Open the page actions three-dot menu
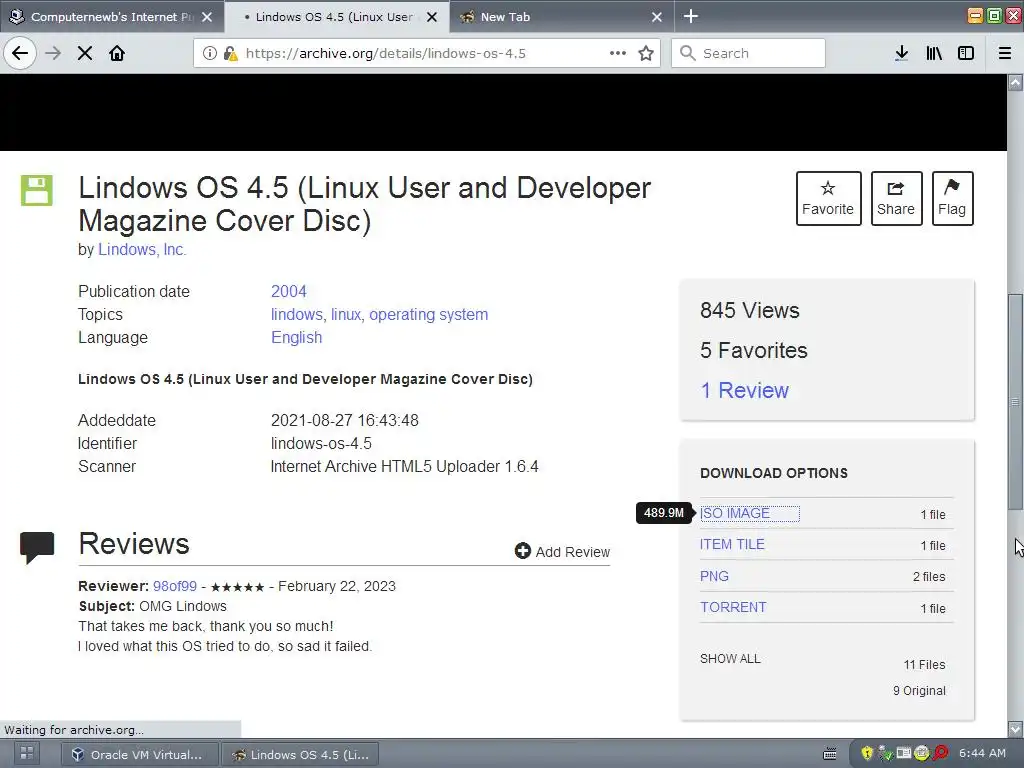 (618, 54)
